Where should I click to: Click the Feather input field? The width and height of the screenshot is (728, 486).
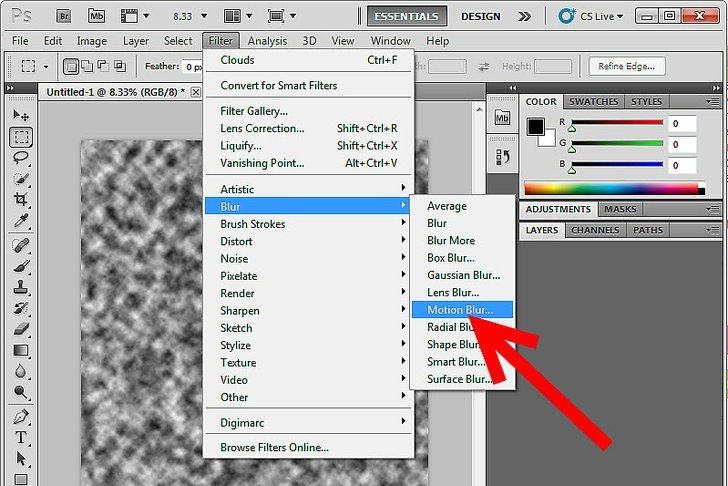(x=192, y=67)
